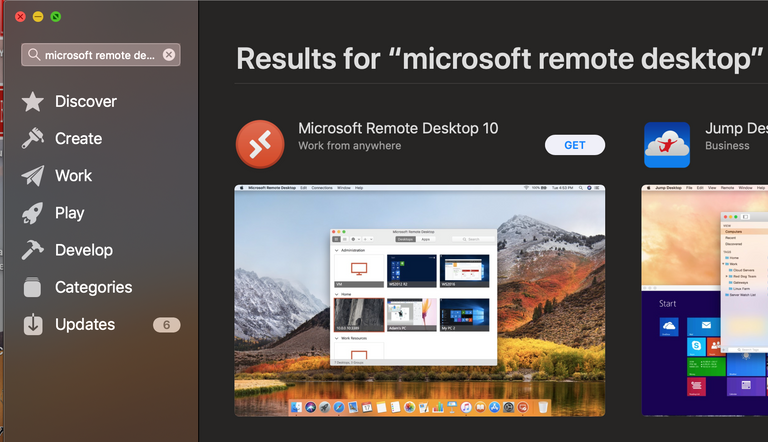The width and height of the screenshot is (768, 442).
Task: Open Microsoft Remote Desktop 10 title
Action: pos(398,128)
